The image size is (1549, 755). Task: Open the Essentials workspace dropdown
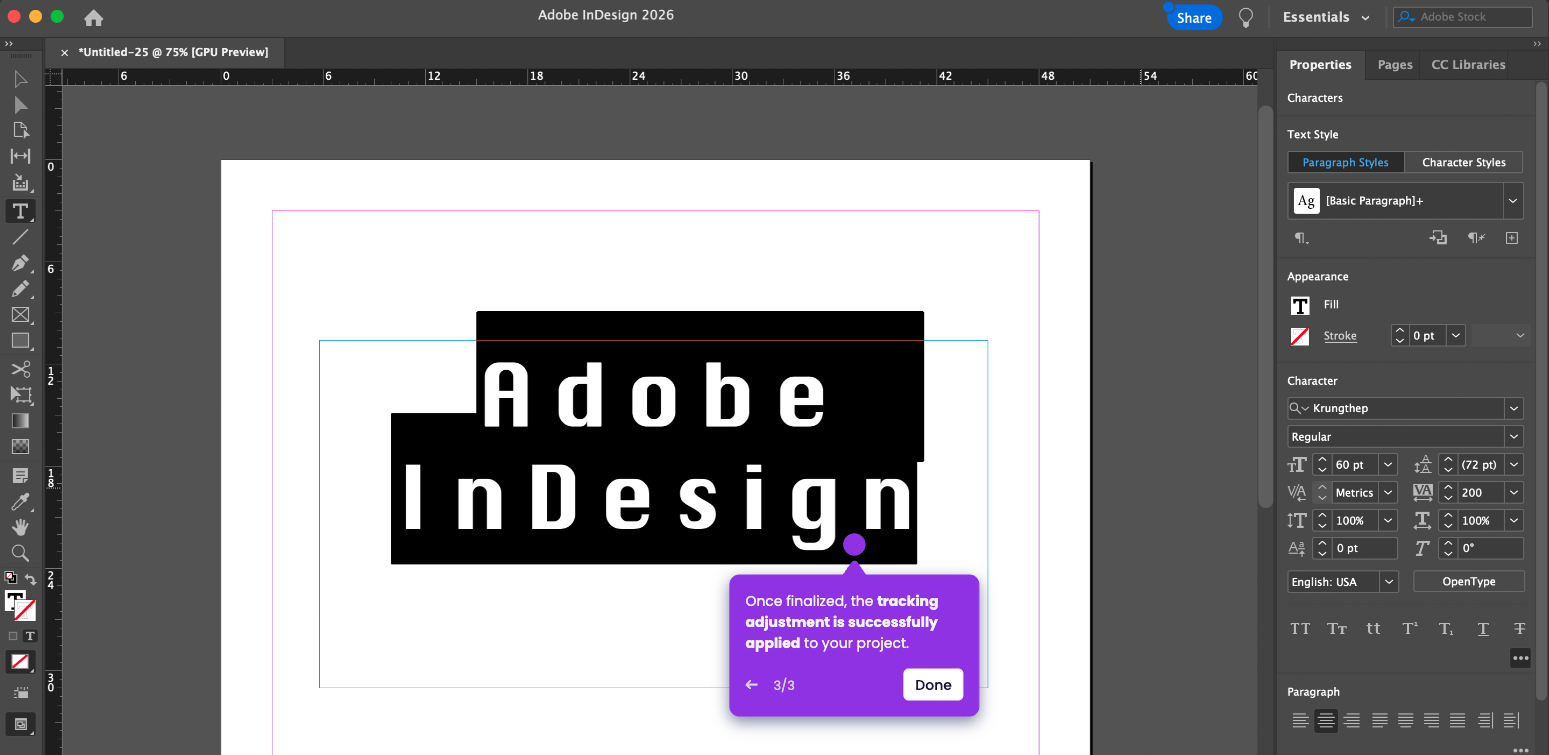tap(1326, 17)
